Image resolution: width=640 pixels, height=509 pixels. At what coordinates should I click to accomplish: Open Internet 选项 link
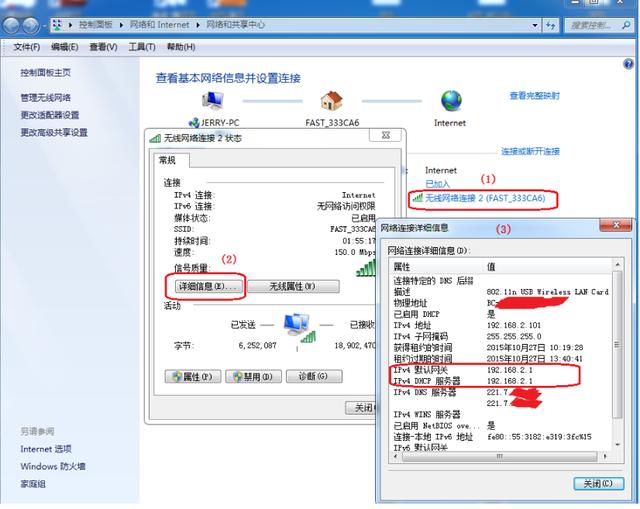[46, 449]
